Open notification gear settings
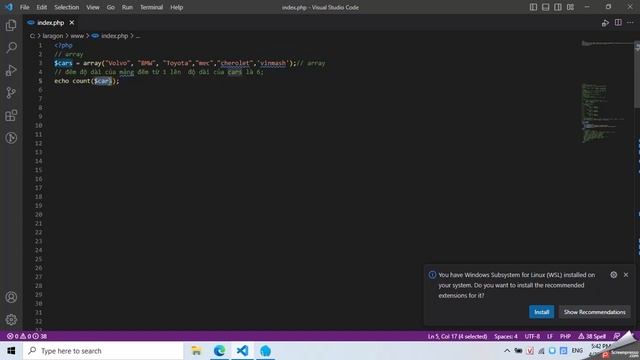Screen dimensions: 640x360 pos(613,275)
